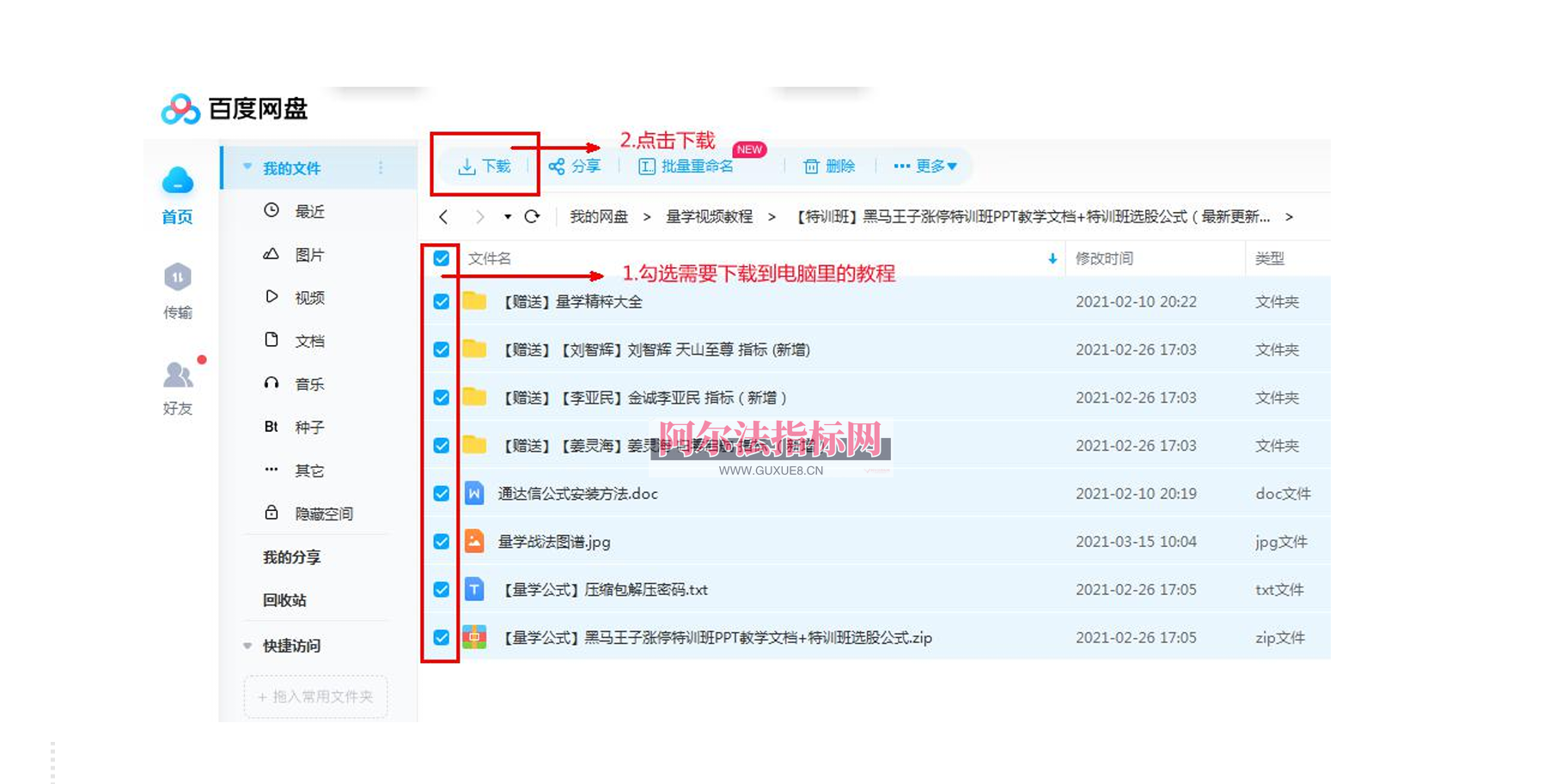This screenshot has height=784, width=1543.
Task: Open the 传输 (Transfer) page from sidebar
Action: 178,292
